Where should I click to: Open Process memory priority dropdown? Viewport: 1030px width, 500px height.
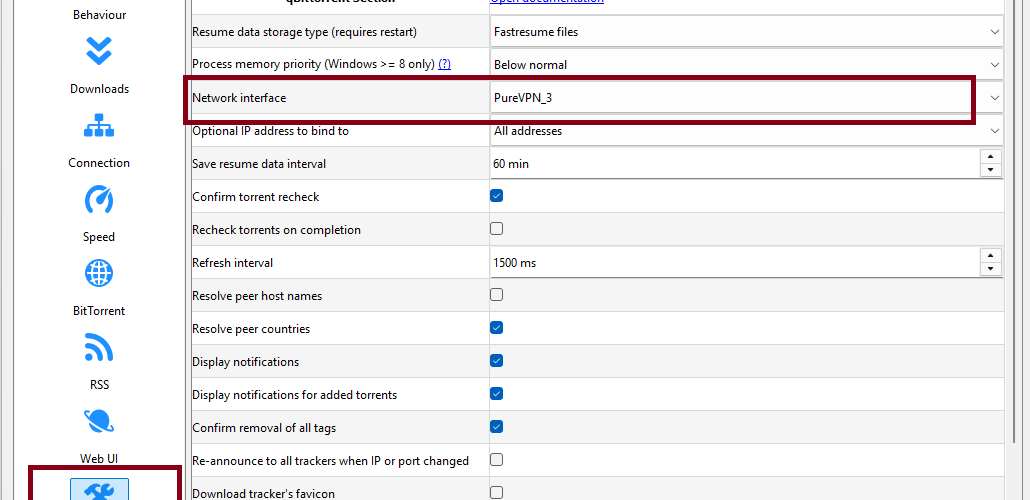(x=746, y=64)
